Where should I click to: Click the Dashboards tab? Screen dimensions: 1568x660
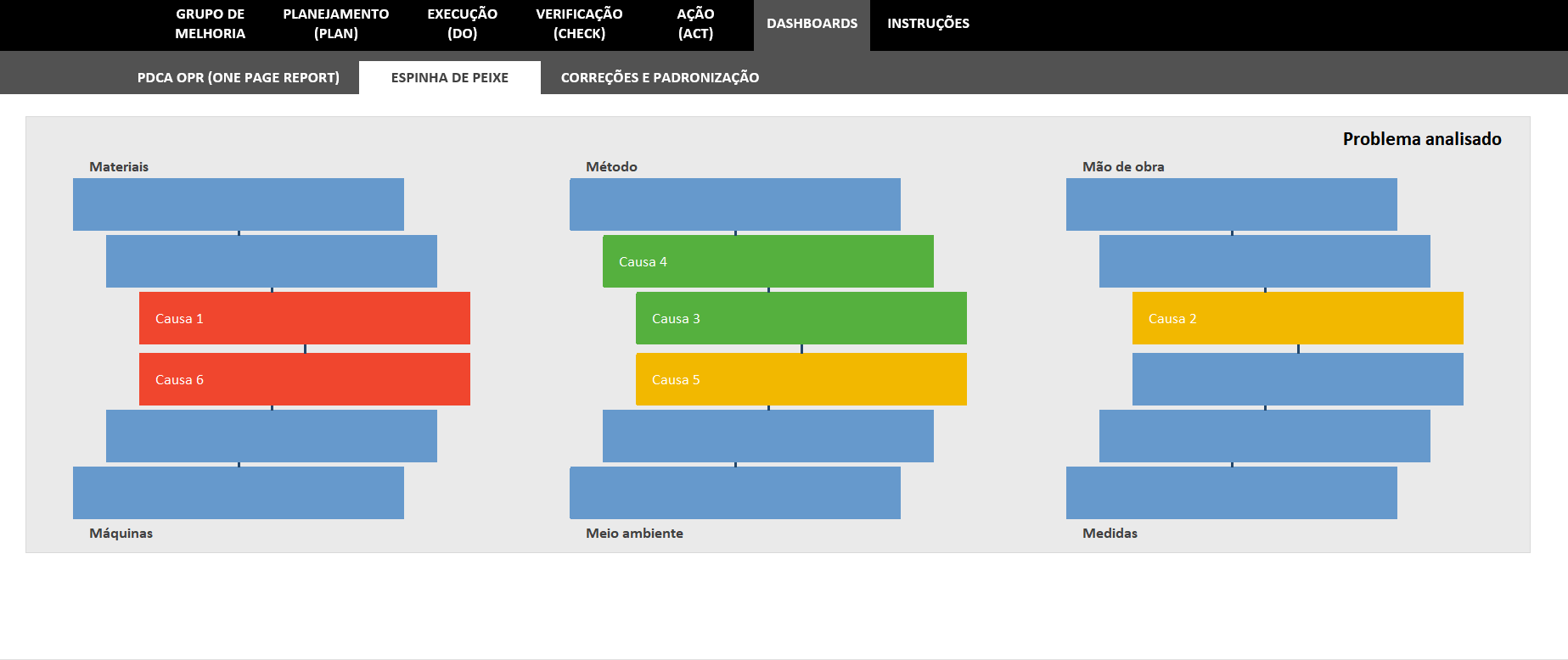[812, 24]
